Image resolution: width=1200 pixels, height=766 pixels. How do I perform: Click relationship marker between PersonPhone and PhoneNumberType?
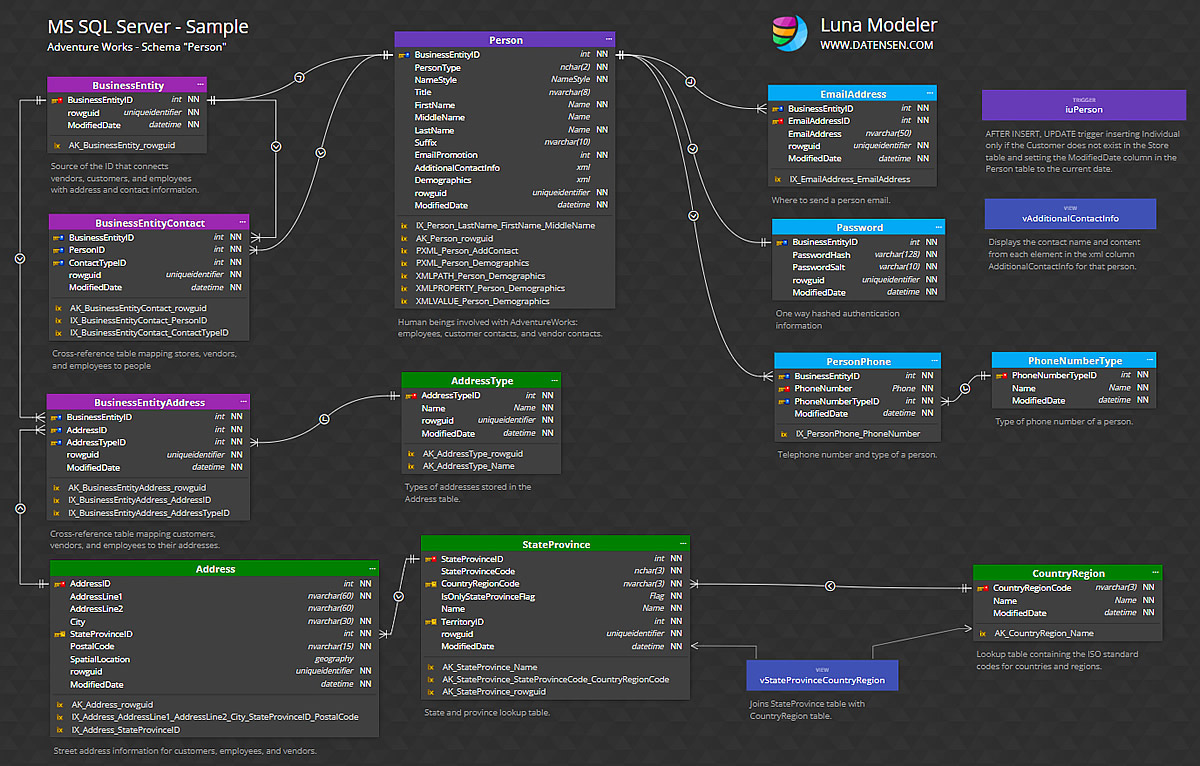pyautogui.click(x=965, y=388)
